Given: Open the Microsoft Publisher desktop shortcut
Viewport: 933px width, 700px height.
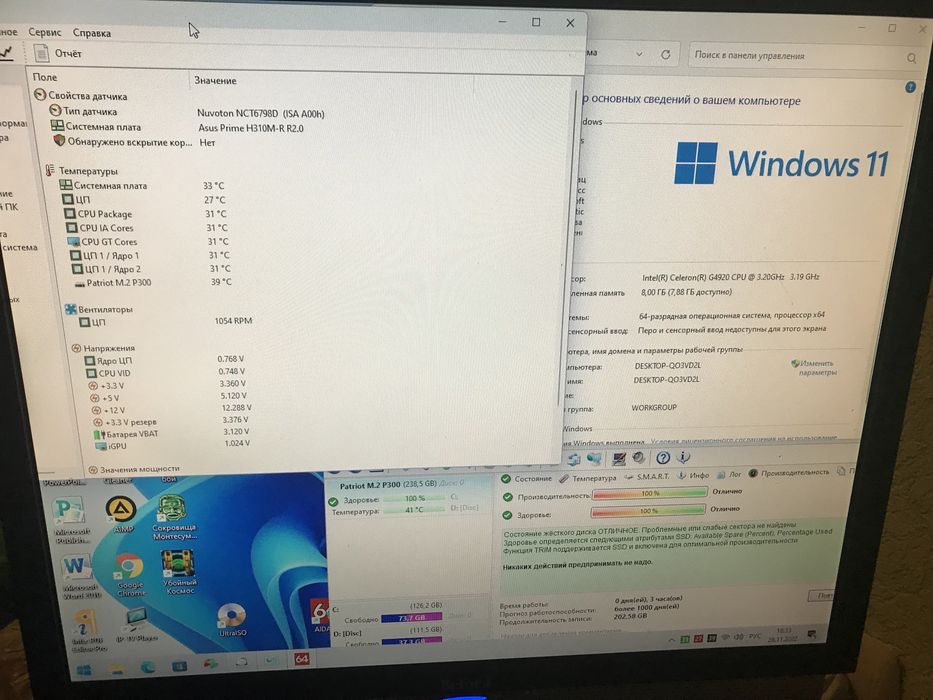Looking at the screenshot, I should tap(70, 519).
